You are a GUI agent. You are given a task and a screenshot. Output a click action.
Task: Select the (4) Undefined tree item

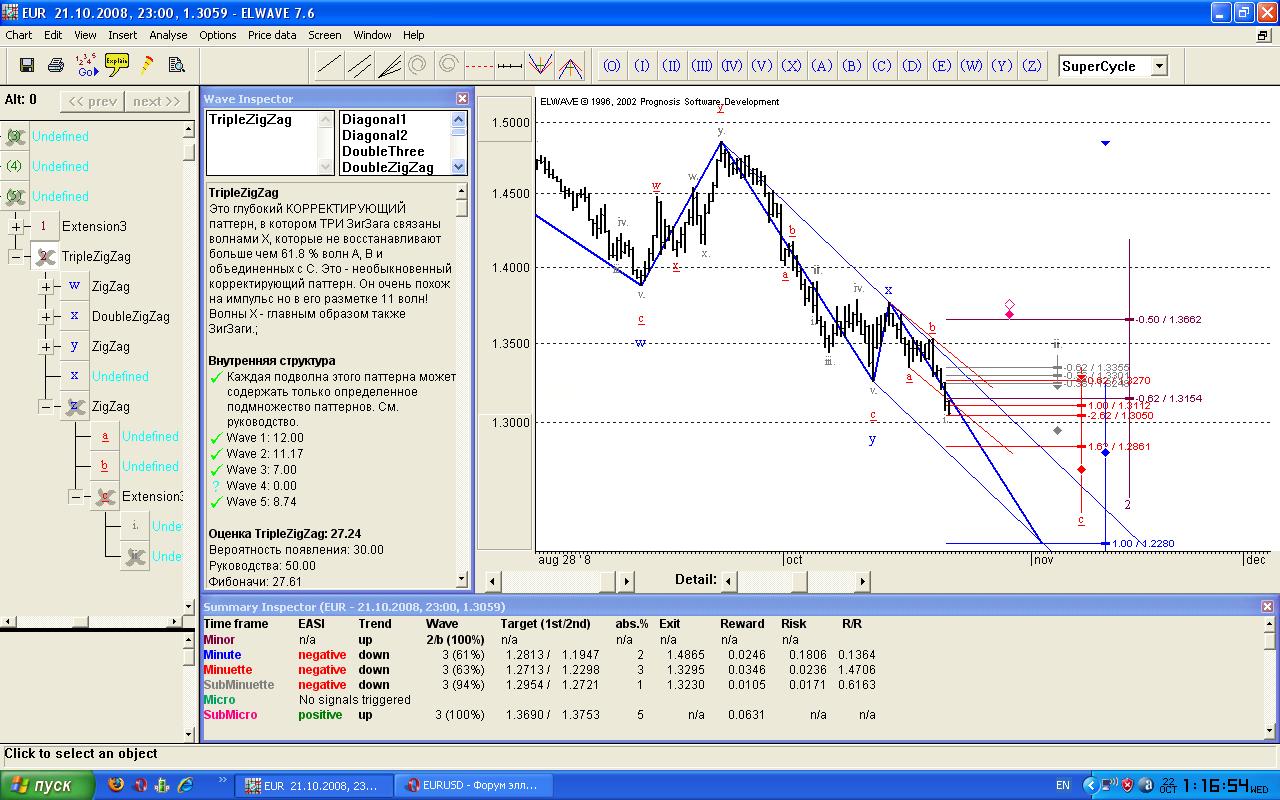60,167
